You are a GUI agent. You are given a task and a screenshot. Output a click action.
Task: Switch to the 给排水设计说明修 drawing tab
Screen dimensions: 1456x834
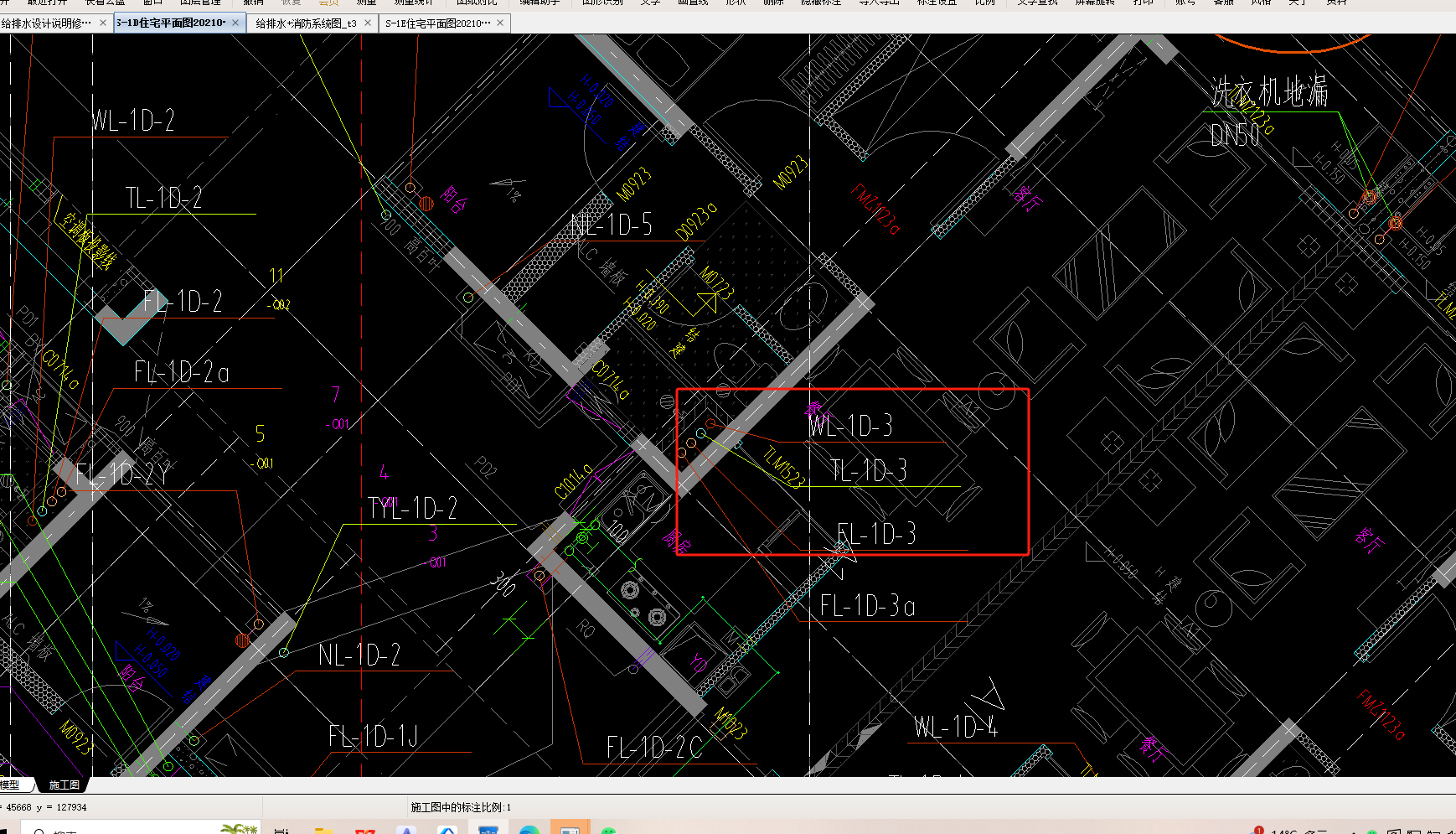[x=47, y=23]
